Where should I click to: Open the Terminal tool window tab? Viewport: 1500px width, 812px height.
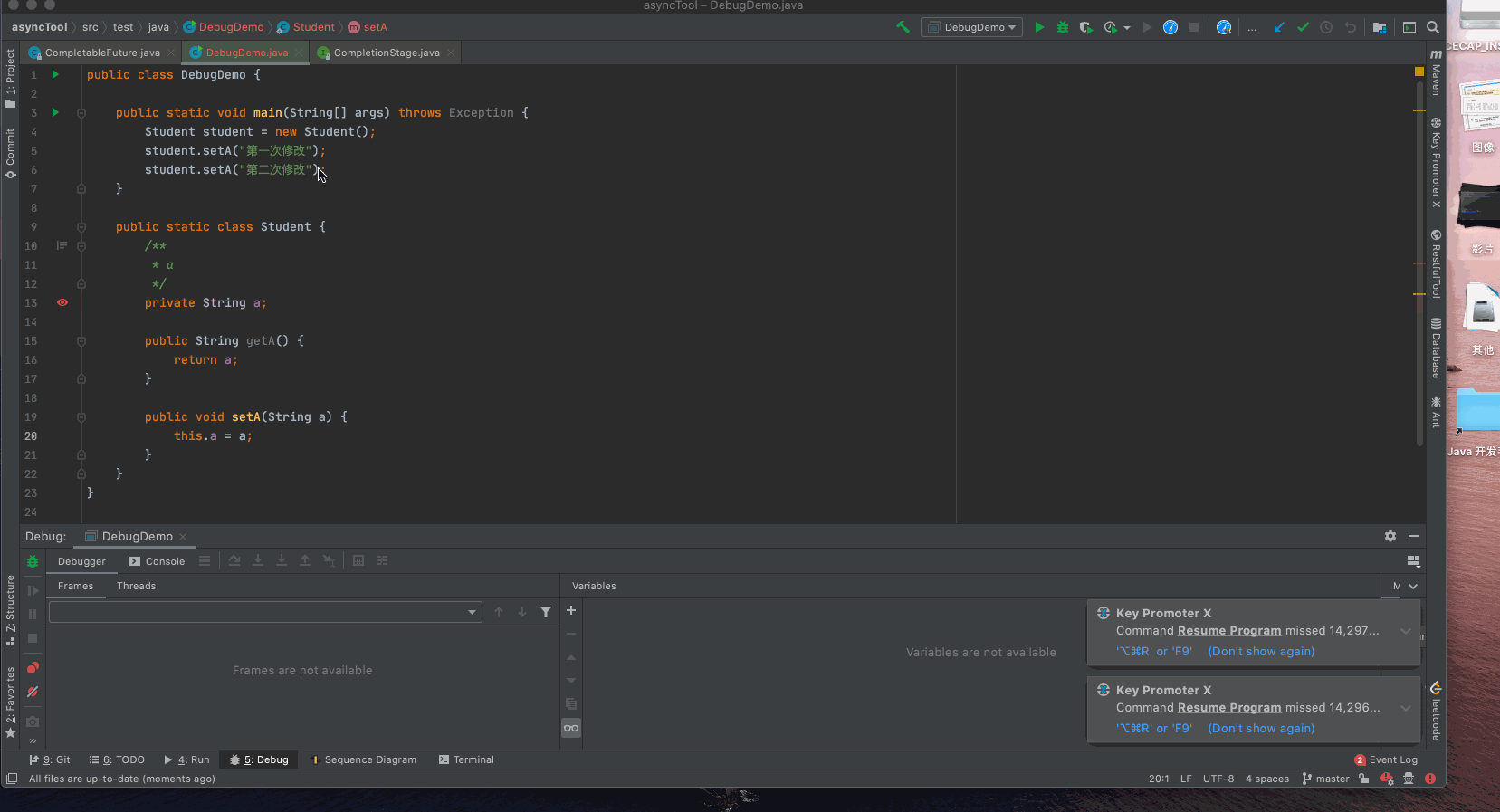[x=466, y=759]
